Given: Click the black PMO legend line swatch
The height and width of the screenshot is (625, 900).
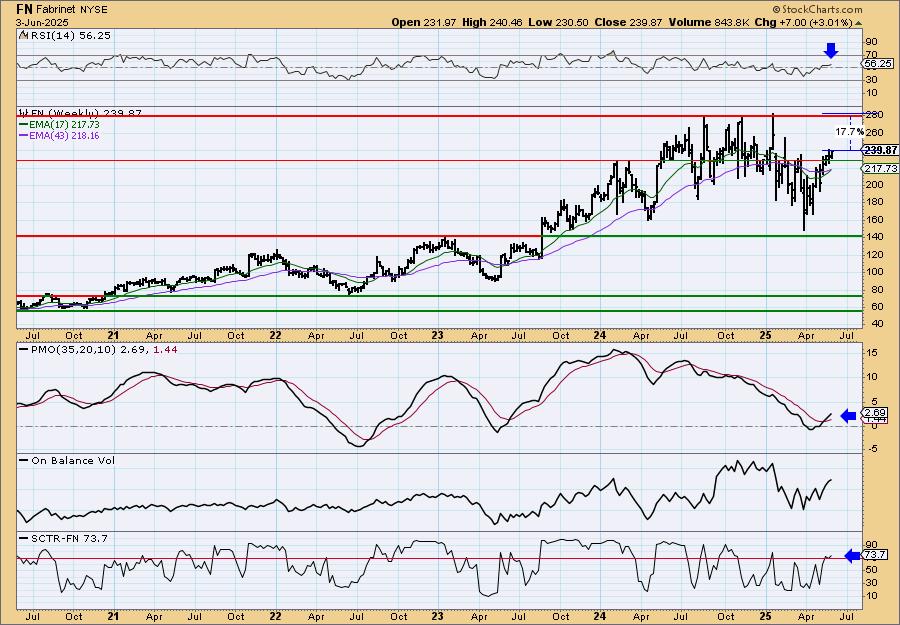Looking at the screenshot, I should click(23, 349).
